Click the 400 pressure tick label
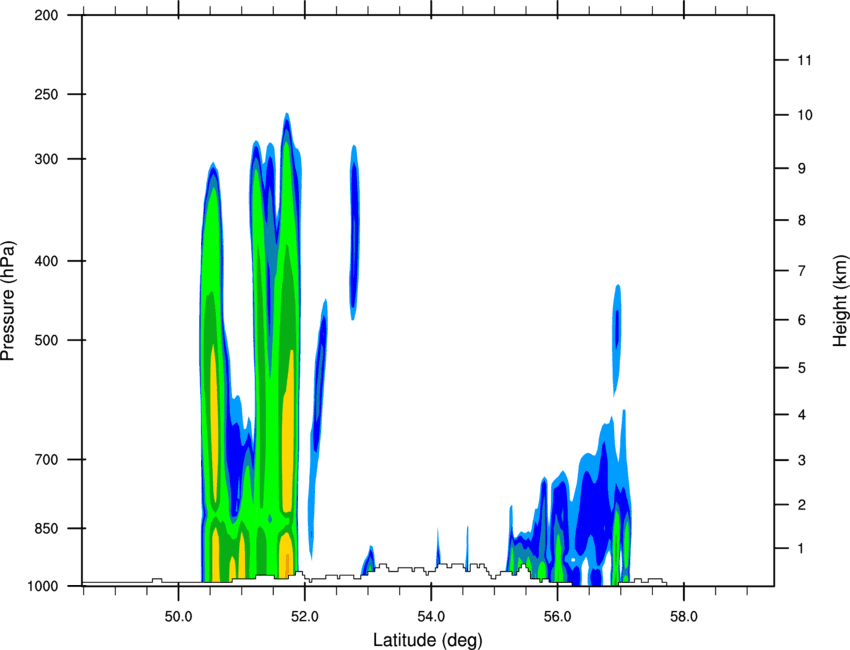Viewport: 850px width, 650px height. click(x=46, y=261)
